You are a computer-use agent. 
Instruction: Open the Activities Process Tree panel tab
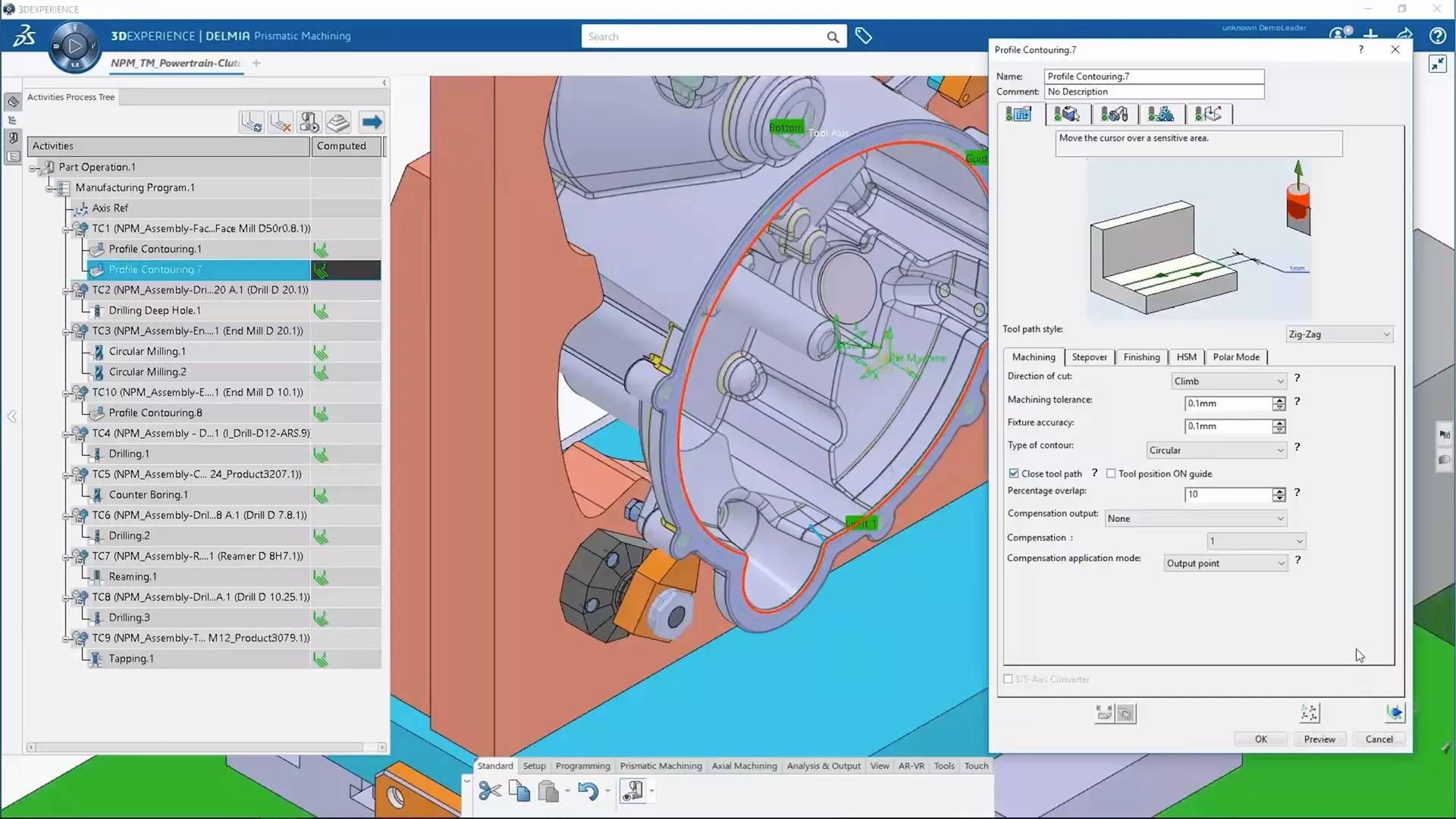pyautogui.click(x=71, y=97)
